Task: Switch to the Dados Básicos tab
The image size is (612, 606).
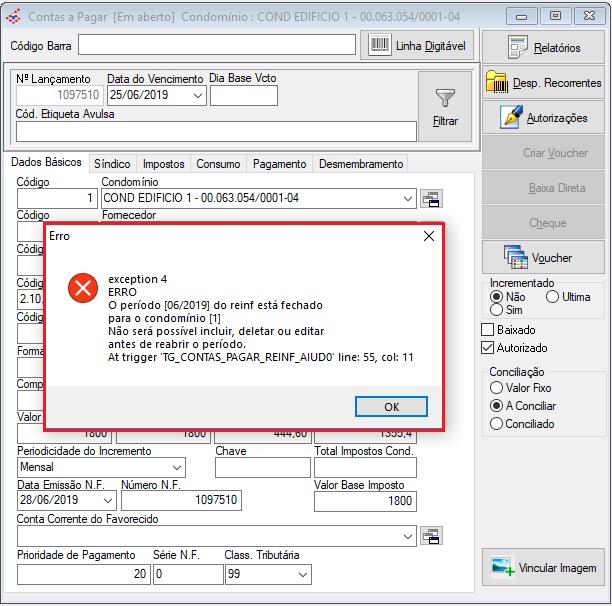Action: click(46, 162)
